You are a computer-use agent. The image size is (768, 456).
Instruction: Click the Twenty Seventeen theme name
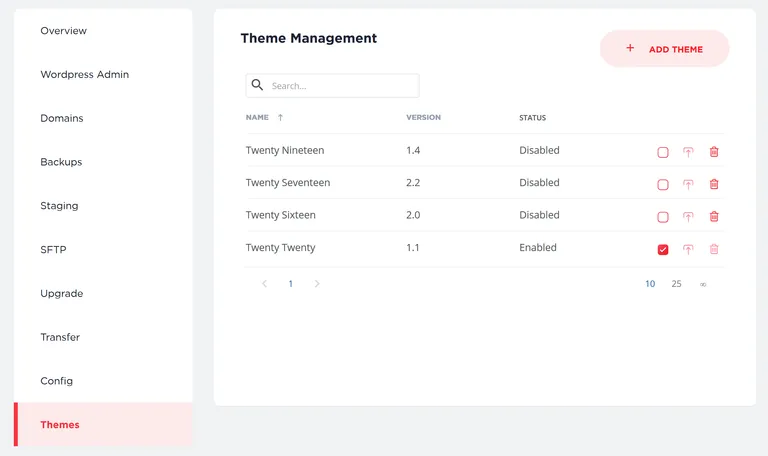pyautogui.click(x=288, y=183)
